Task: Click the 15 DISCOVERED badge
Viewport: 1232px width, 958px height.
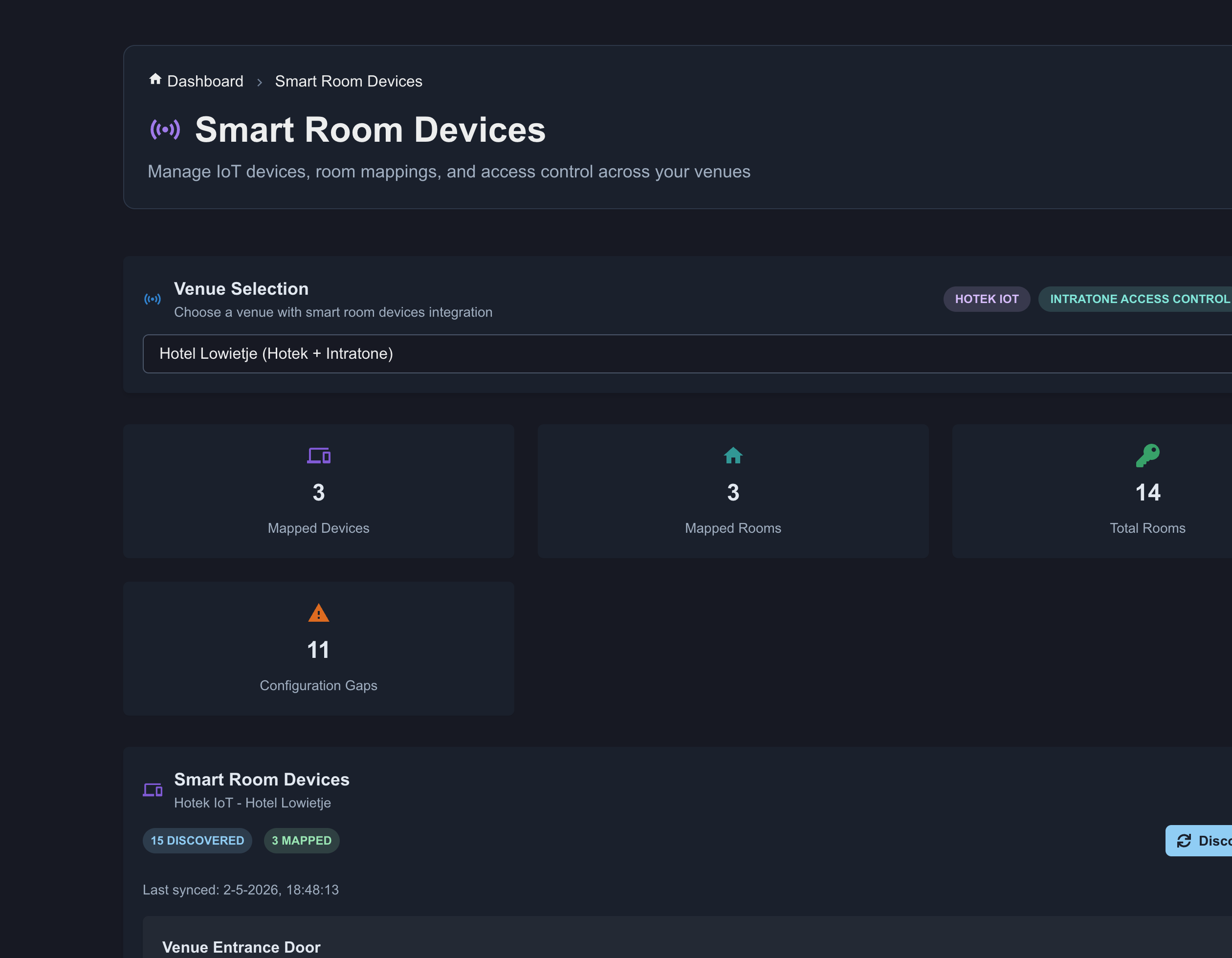Action: tap(198, 840)
